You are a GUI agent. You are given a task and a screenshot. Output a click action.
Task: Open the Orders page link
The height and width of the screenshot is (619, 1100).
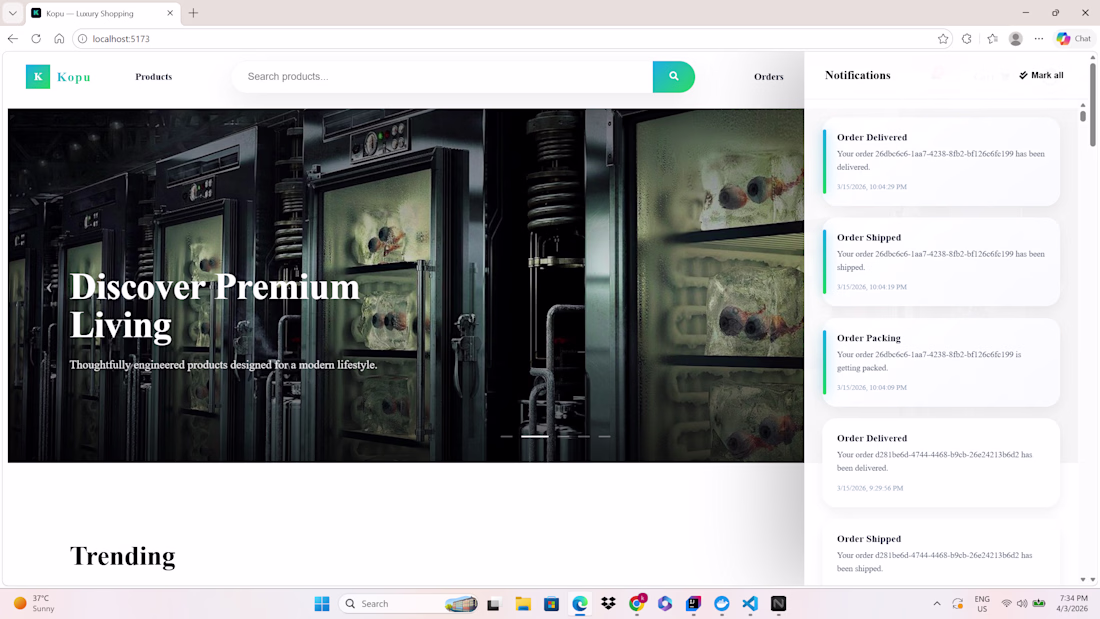pos(769,76)
